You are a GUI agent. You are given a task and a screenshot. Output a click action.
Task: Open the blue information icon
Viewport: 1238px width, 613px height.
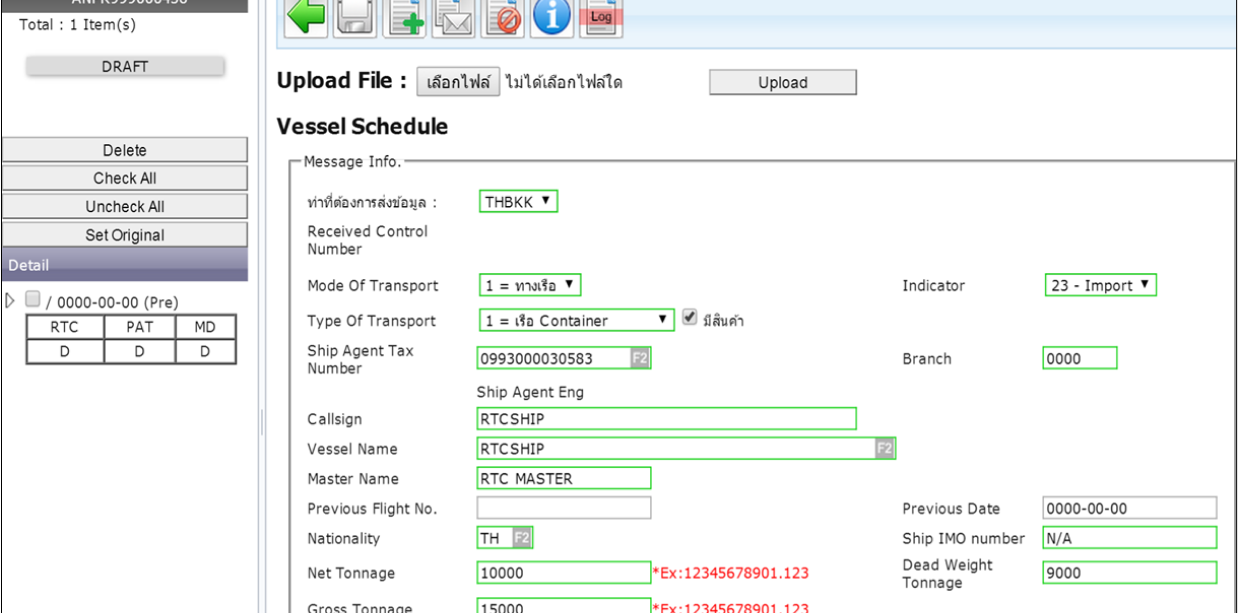(x=551, y=17)
